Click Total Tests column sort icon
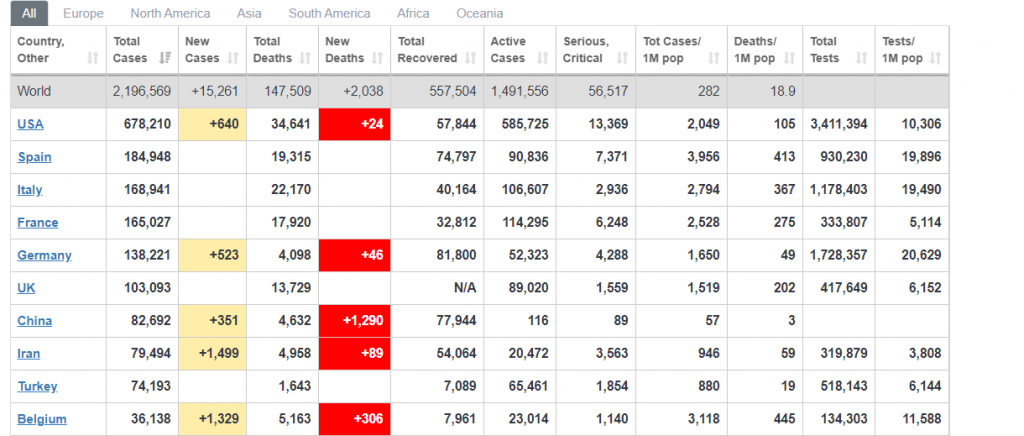The image size is (1024, 436). (860, 58)
